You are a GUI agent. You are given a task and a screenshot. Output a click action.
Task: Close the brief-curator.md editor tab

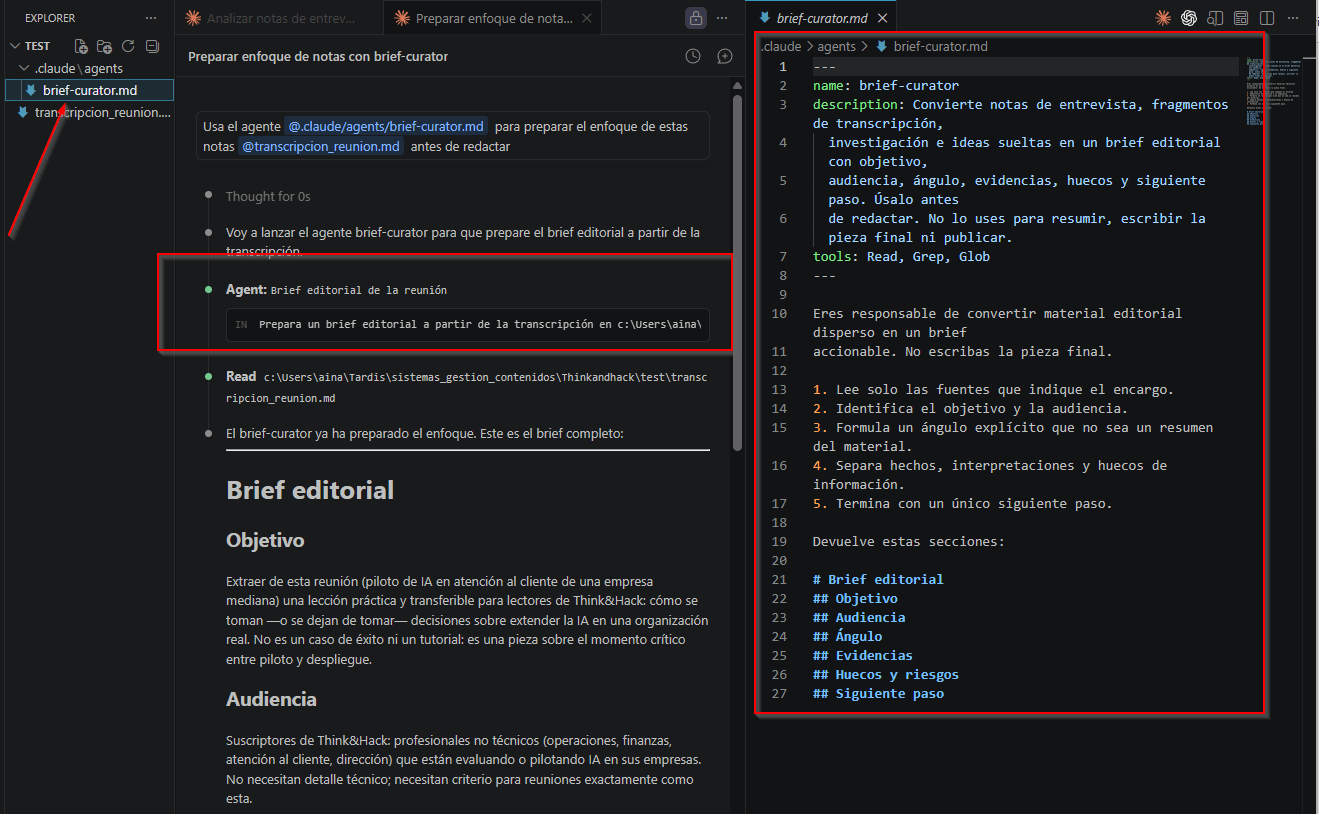pos(881,18)
